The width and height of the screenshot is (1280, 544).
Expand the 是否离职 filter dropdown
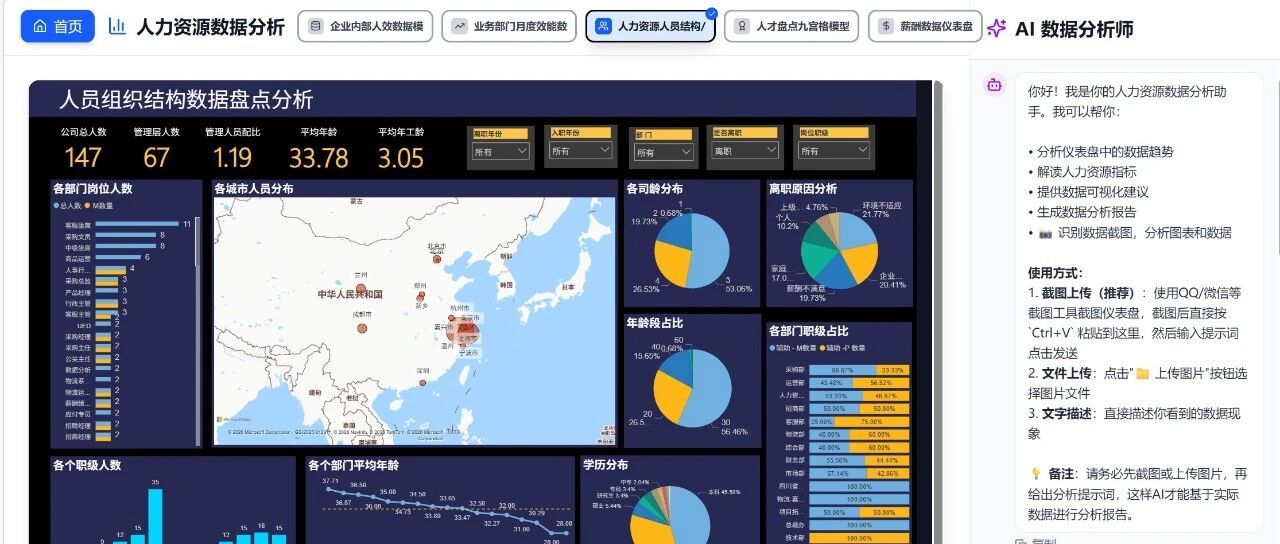pos(745,151)
